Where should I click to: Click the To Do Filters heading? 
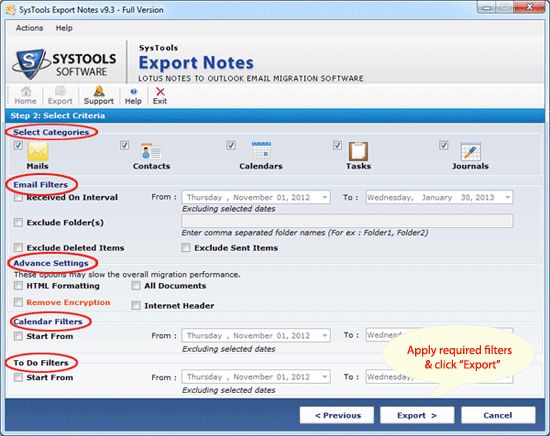(x=41, y=363)
